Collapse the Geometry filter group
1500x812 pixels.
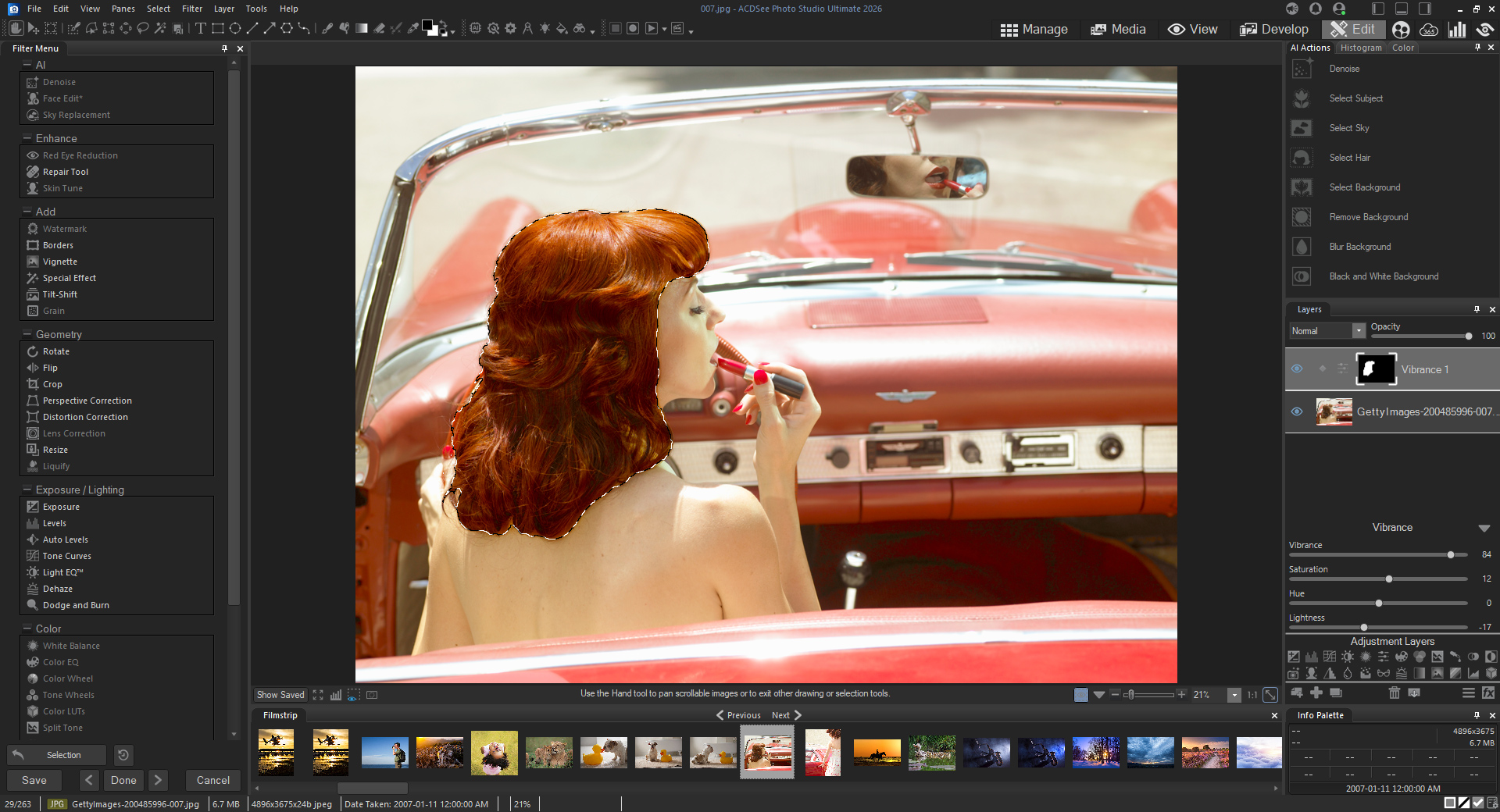(x=27, y=334)
